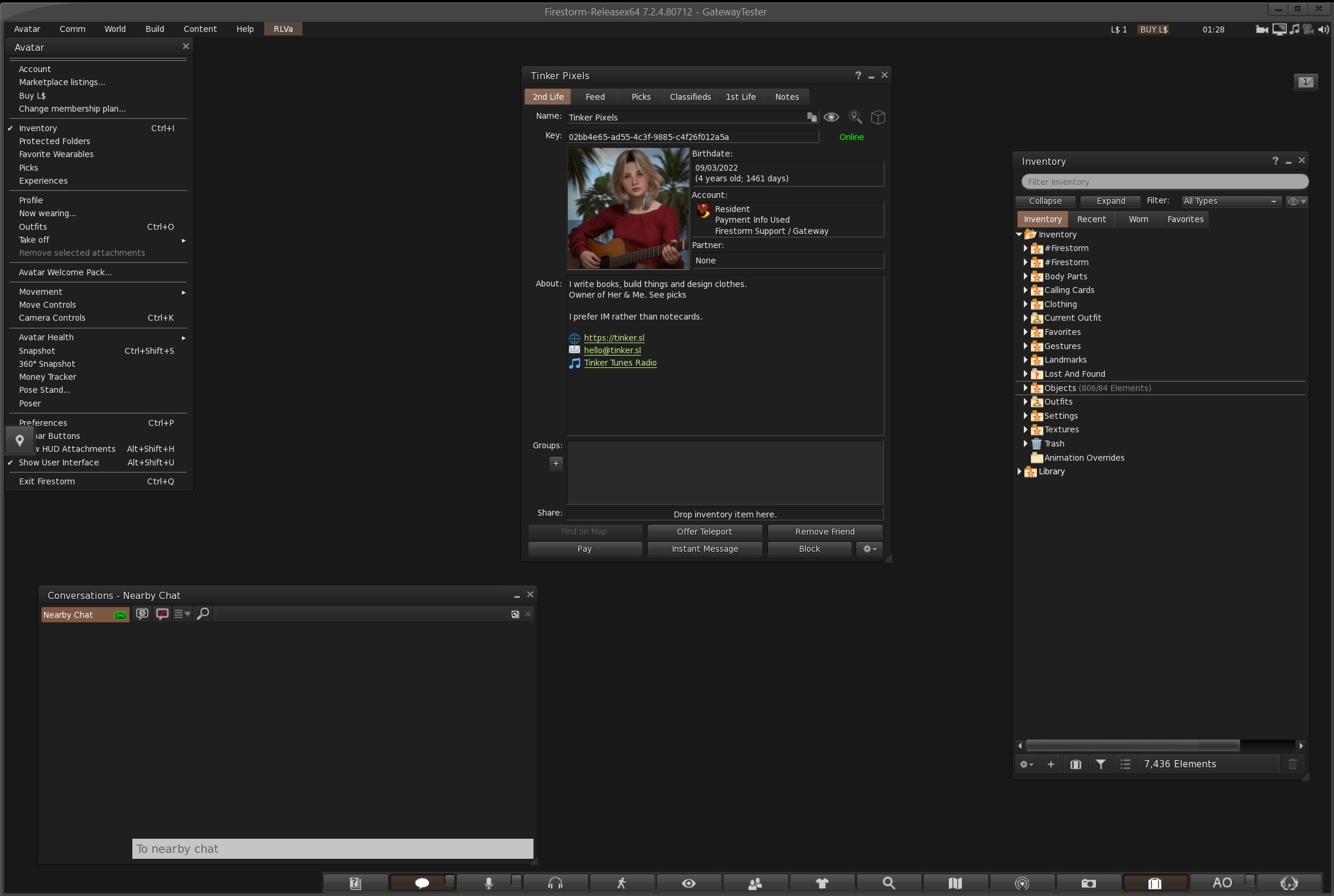Open the lines options dropdown in Conversations toolbar

tap(182, 614)
